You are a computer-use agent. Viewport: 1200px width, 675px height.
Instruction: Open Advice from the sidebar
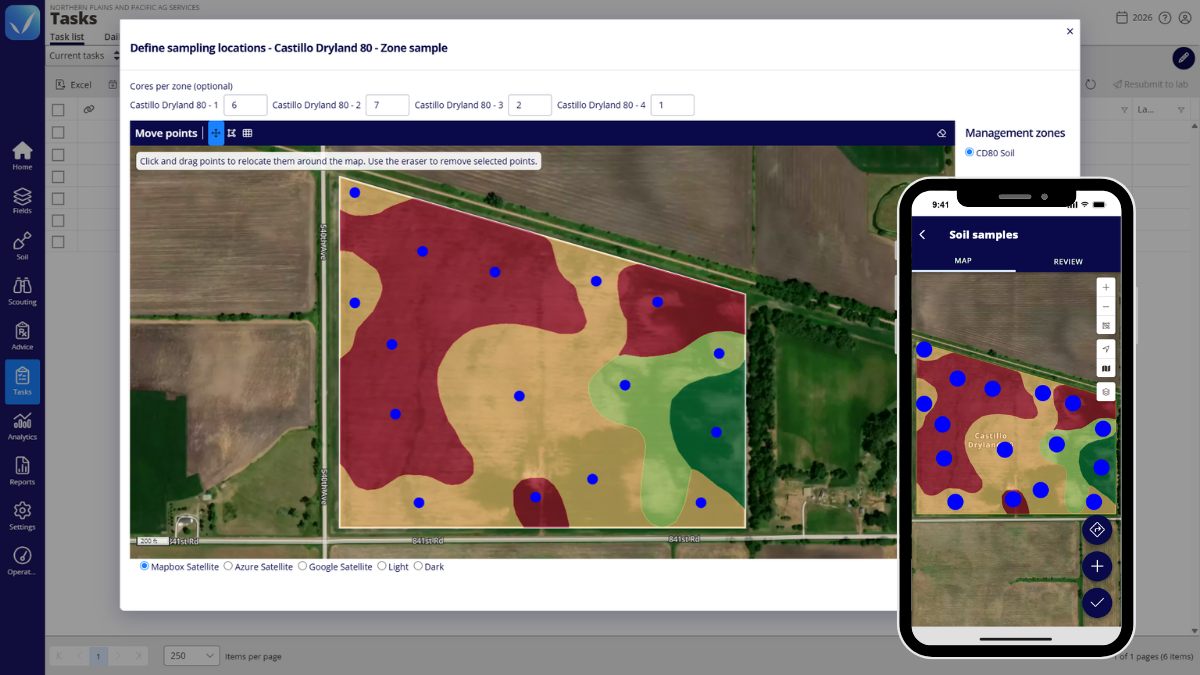pyautogui.click(x=22, y=336)
